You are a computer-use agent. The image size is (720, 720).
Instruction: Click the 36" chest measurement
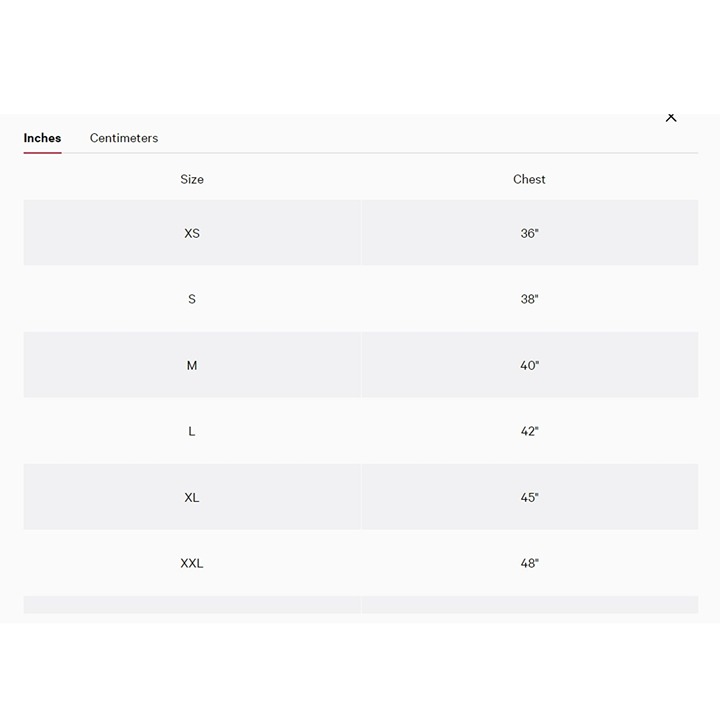[529, 233]
